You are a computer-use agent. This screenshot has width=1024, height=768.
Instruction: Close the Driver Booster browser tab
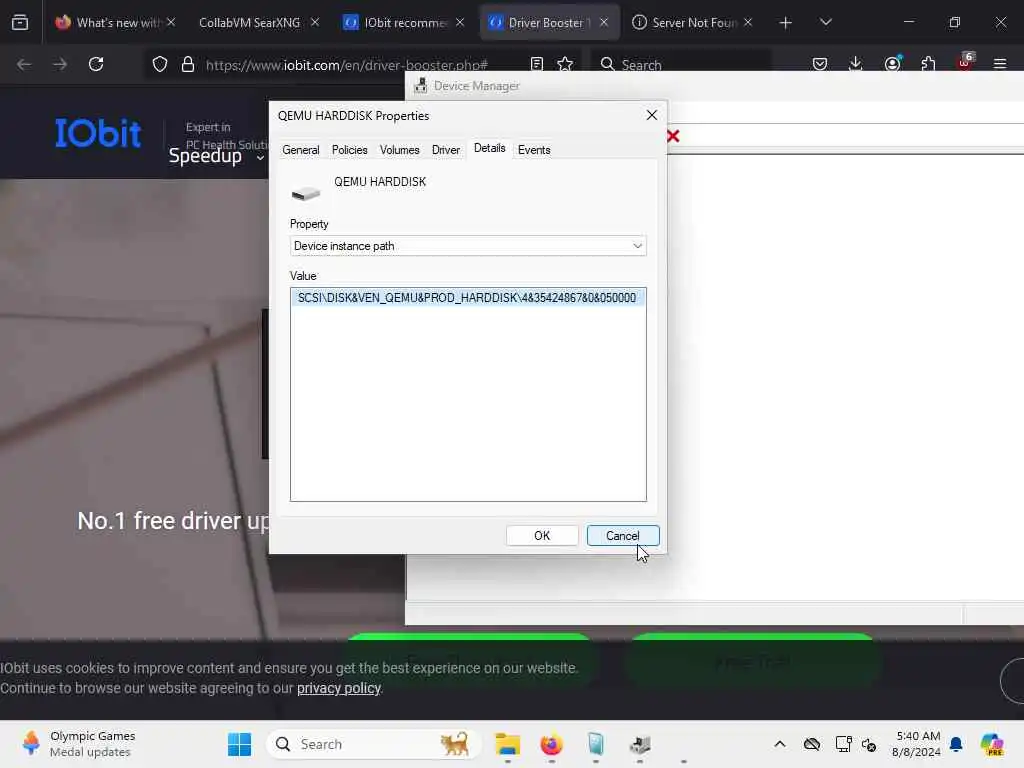click(604, 22)
